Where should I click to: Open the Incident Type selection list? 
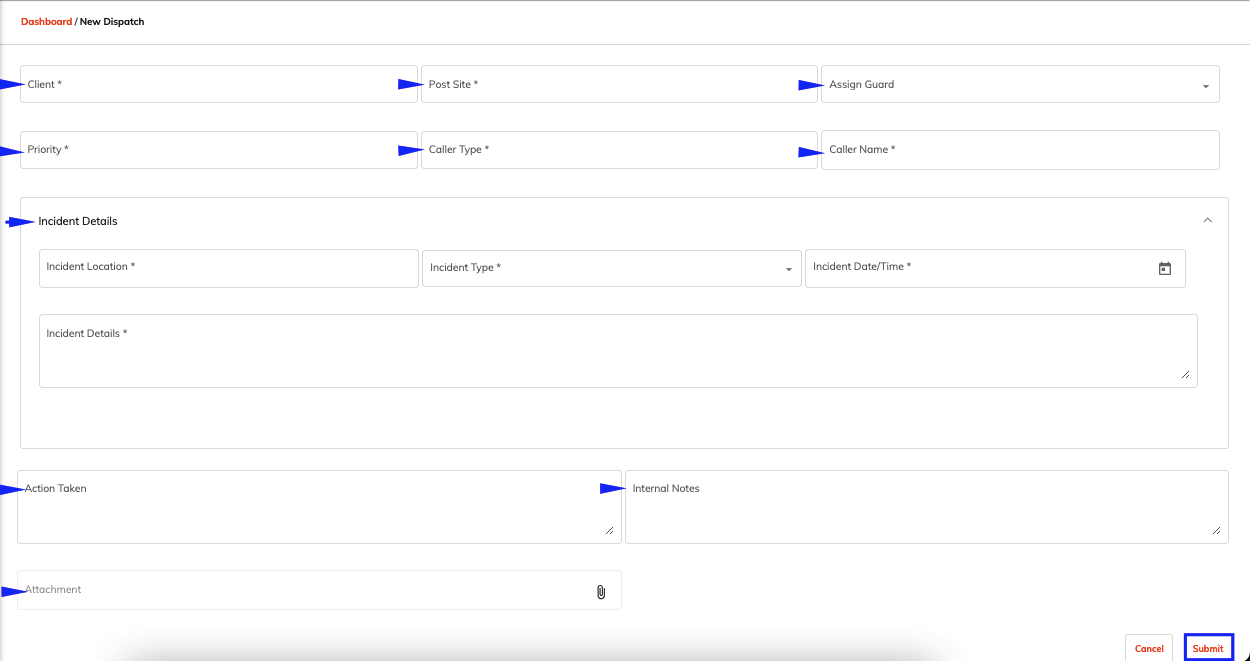point(612,269)
